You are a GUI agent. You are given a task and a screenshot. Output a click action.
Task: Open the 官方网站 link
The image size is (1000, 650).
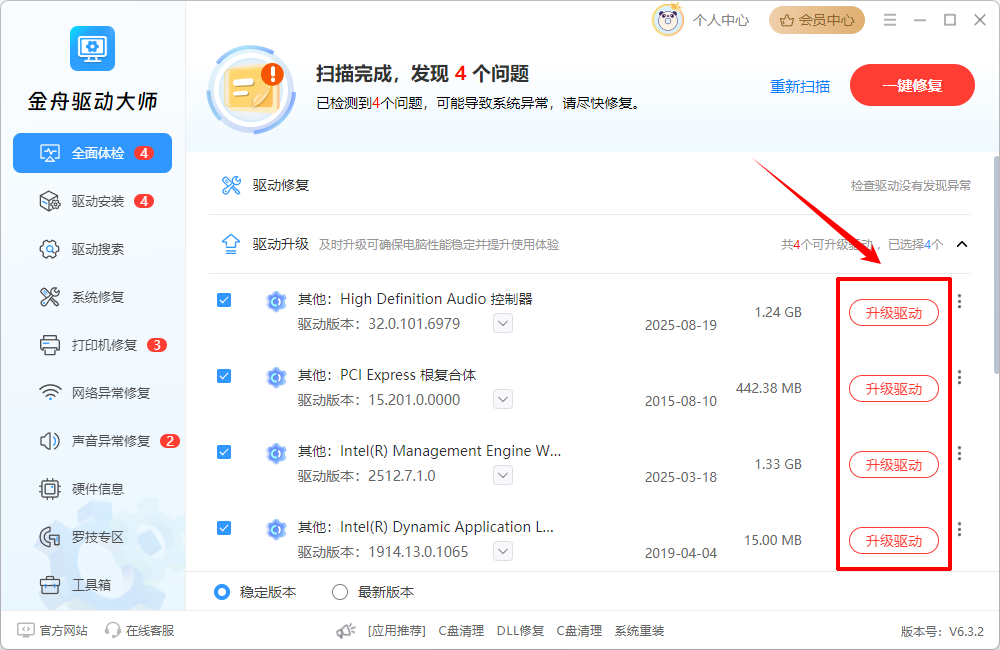pyautogui.click(x=63, y=630)
